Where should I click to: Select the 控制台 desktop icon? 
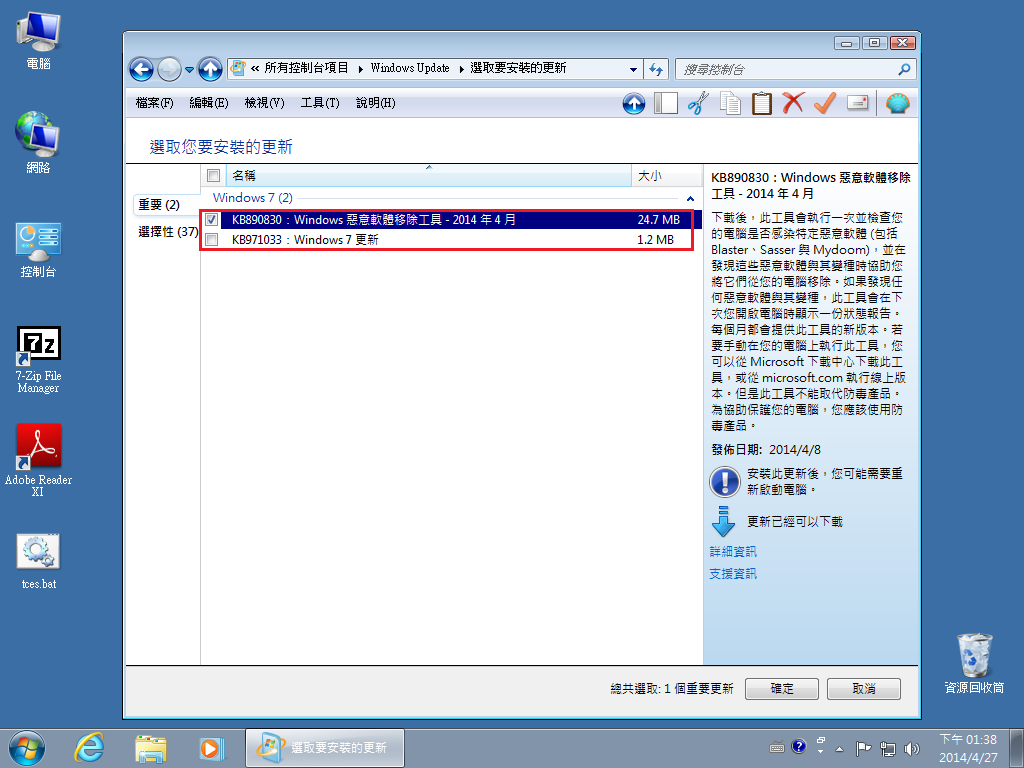point(38,251)
